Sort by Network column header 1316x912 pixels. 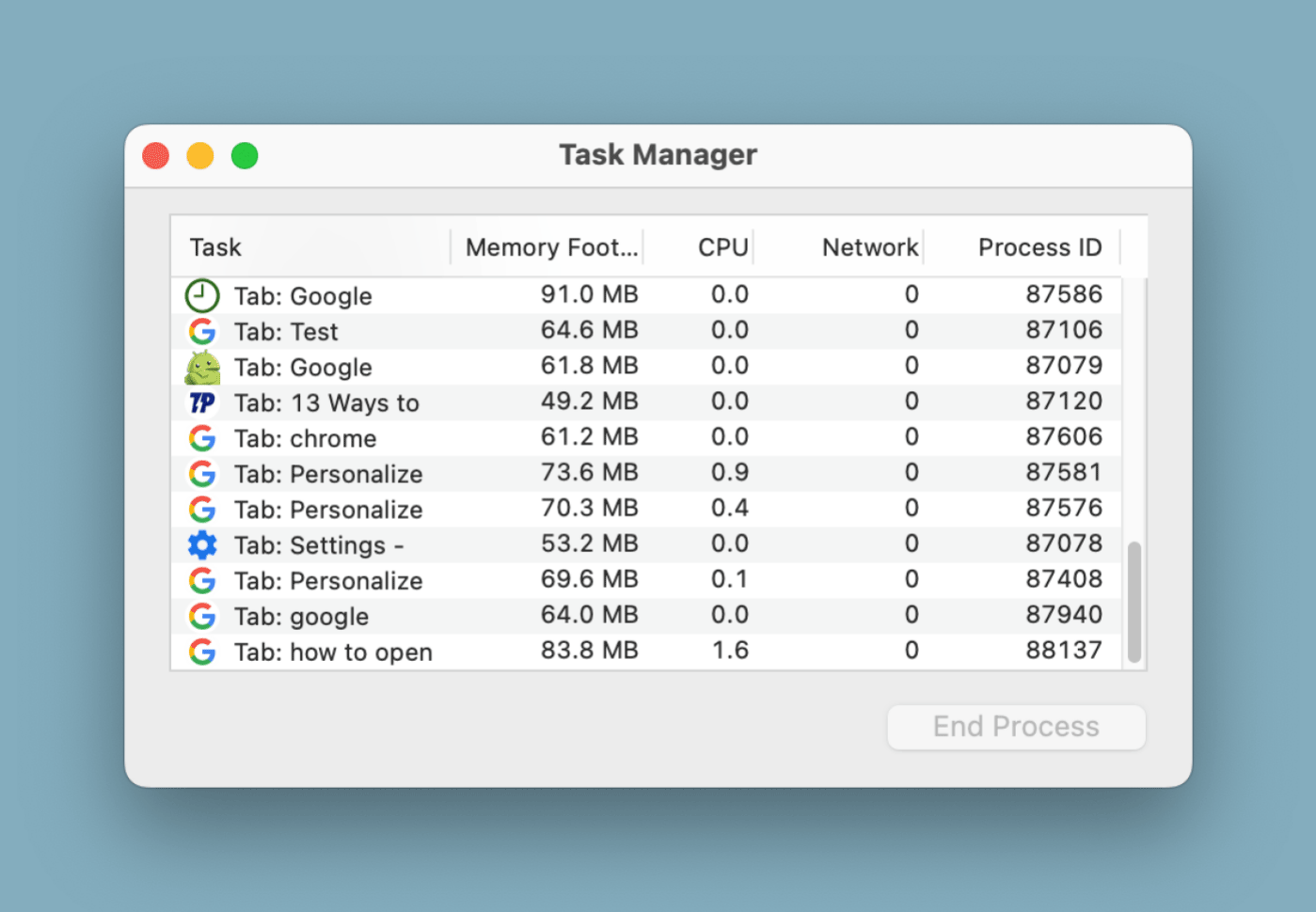(x=869, y=247)
